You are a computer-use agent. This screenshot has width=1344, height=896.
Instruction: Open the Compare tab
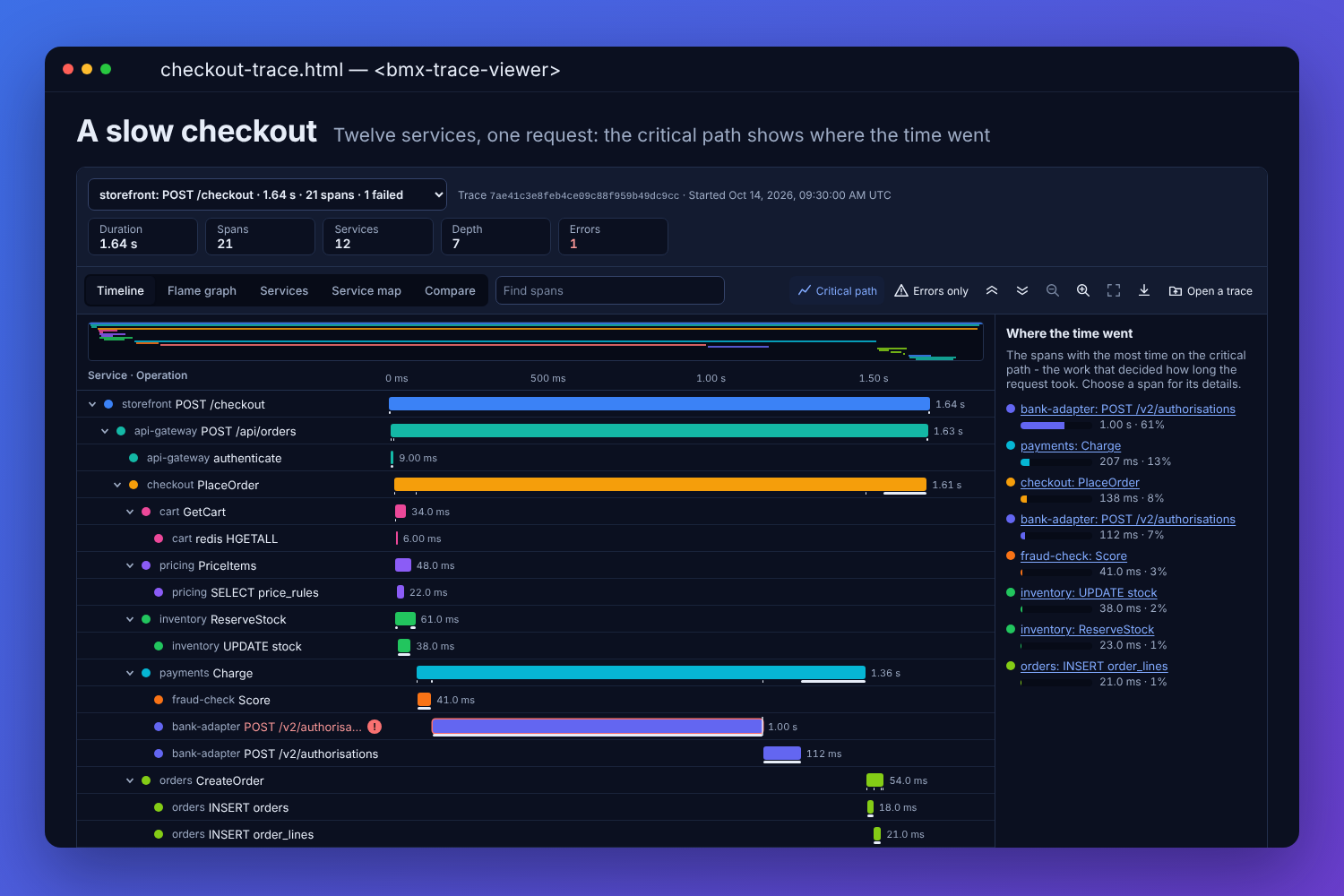pos(450,290)
